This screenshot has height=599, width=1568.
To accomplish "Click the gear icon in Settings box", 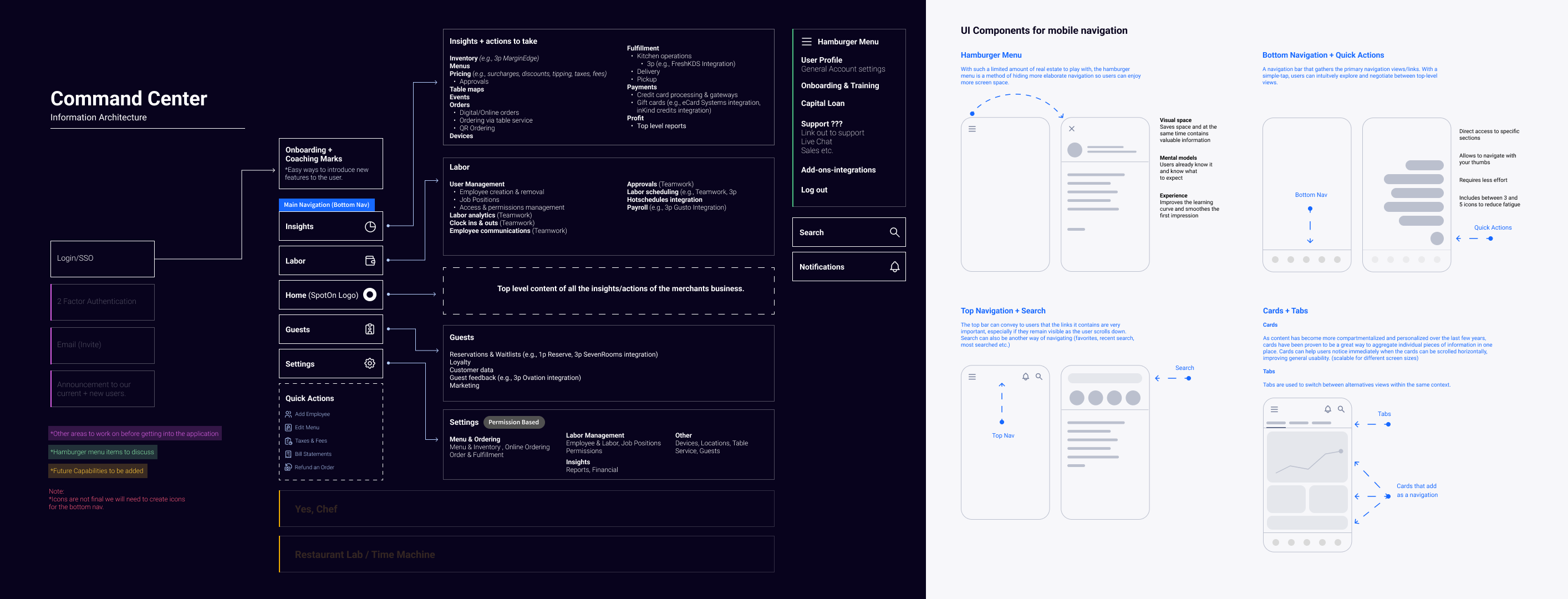I will tap(369, 363).
